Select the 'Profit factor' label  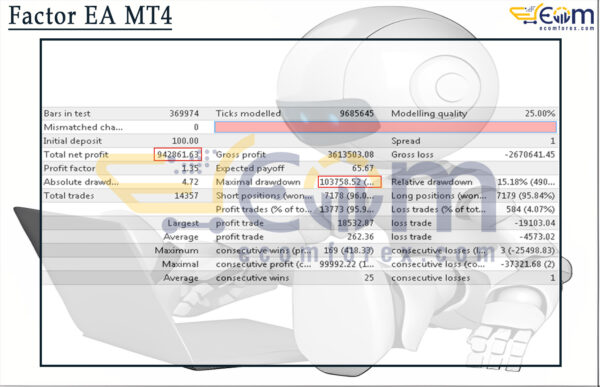(69, 168)
